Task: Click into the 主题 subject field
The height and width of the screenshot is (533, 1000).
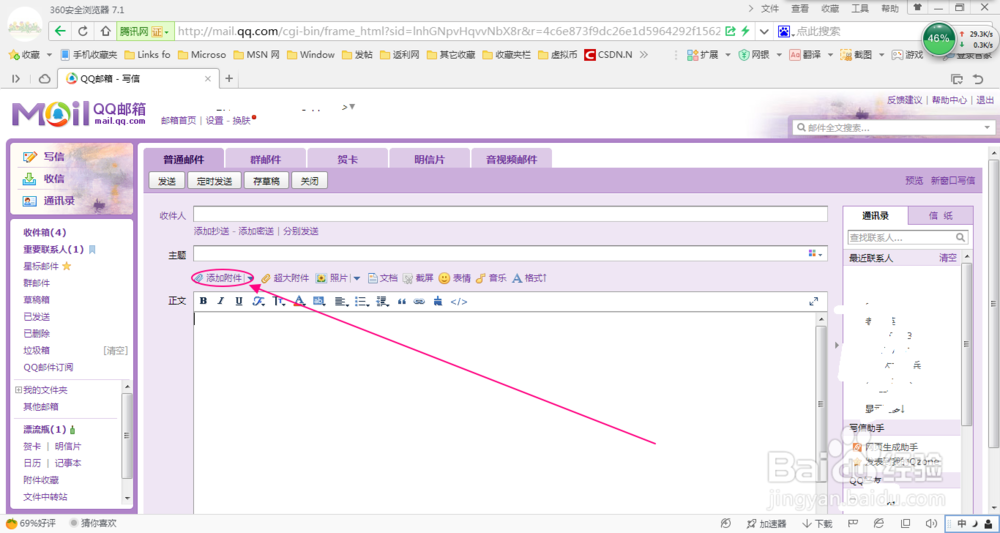Action: coord(499,254)
